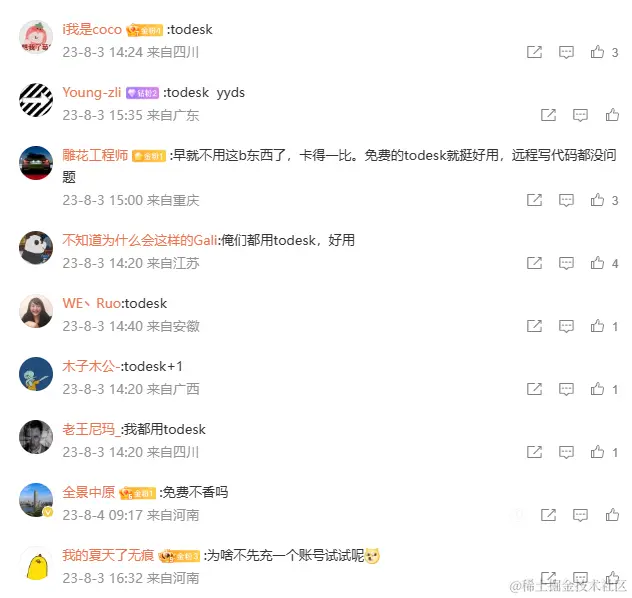The height and width of the screenshot is (598, 632).
Task: Open 雕花工程师's username link
Action: pos(95,155)
